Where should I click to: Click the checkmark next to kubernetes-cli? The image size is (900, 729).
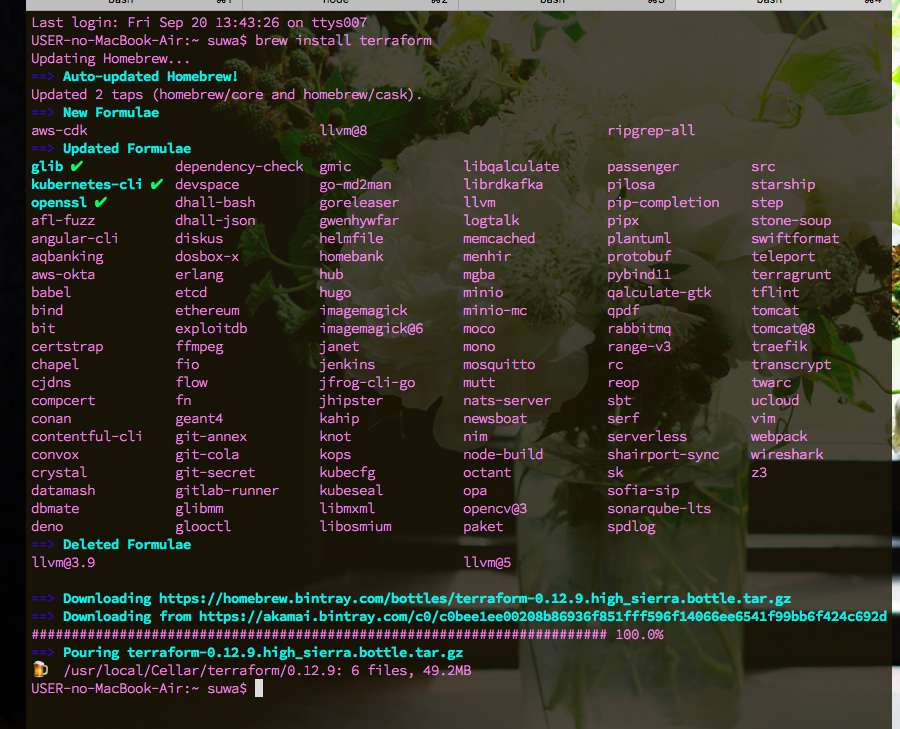[156, 184]
